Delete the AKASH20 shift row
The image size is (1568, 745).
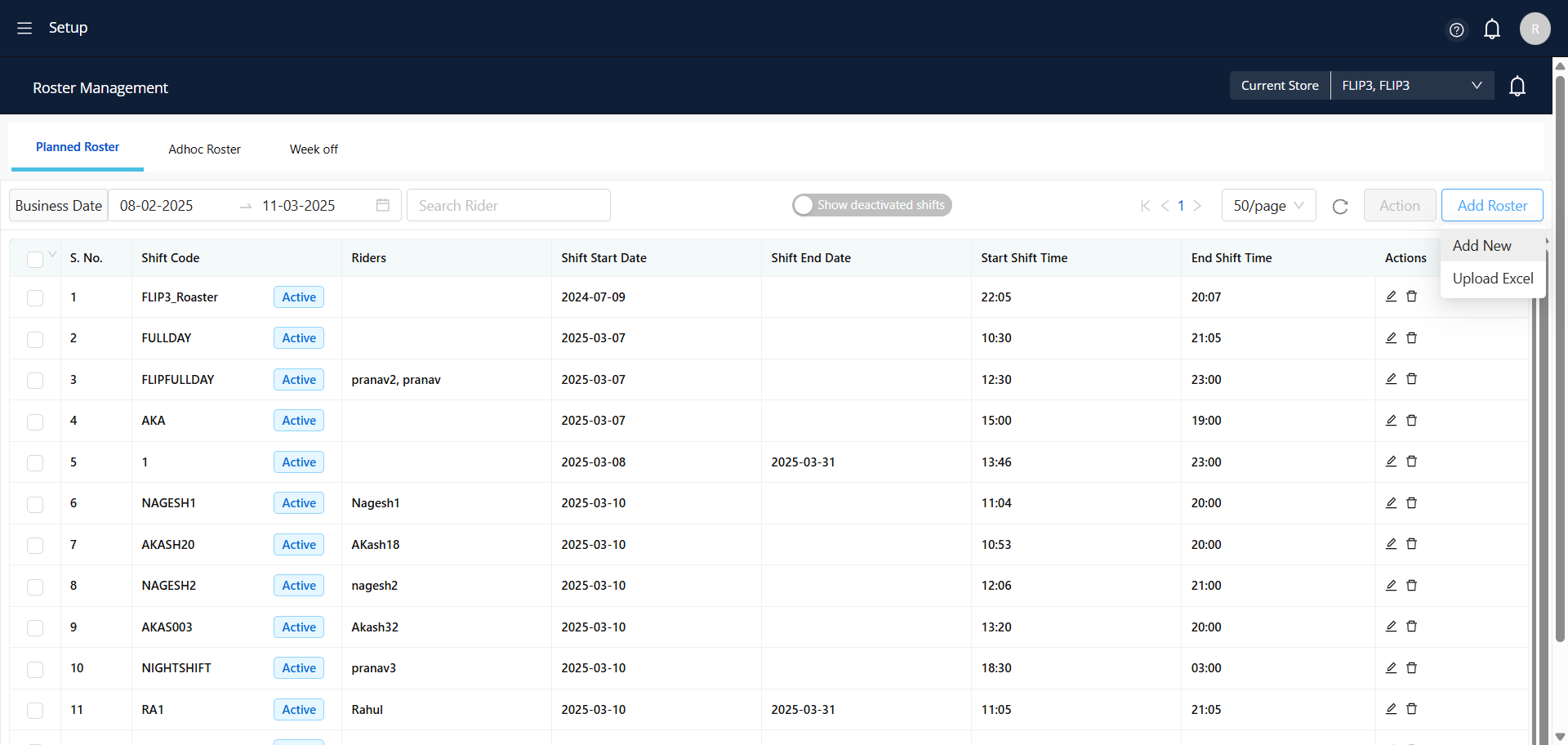tap(1411, 544)
